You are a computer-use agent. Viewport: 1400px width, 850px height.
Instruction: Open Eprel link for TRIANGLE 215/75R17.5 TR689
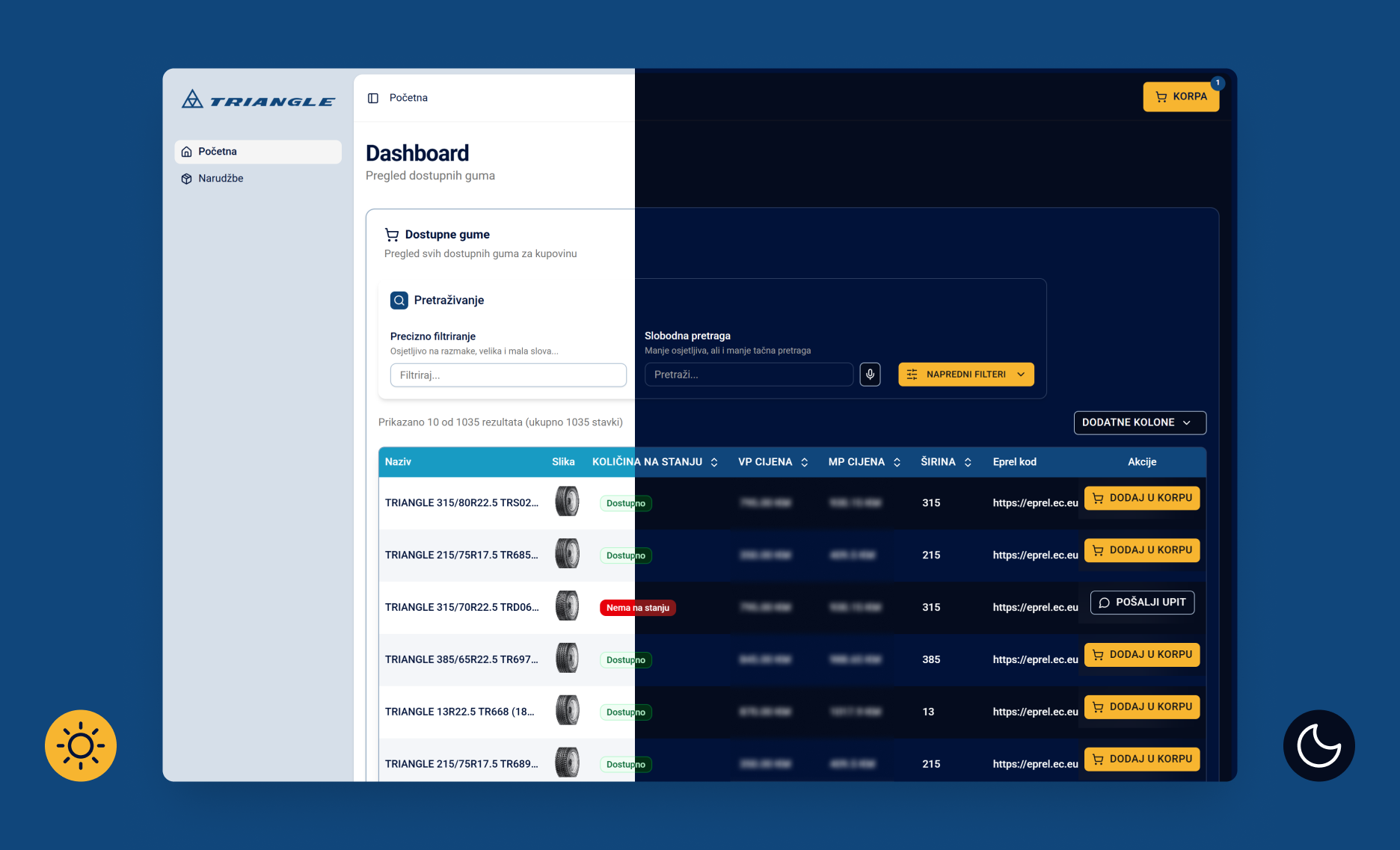click(1035, 765)
